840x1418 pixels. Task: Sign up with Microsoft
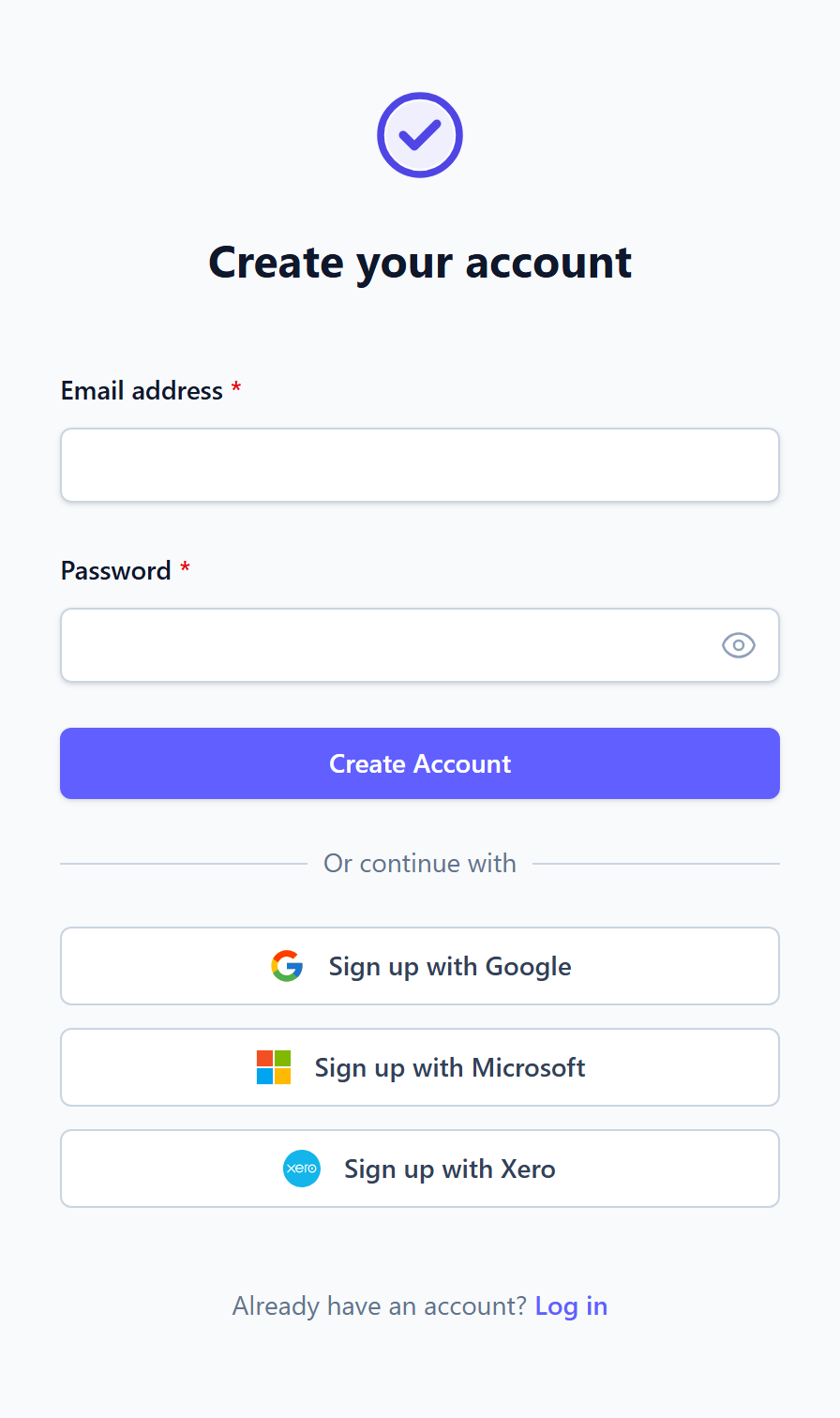pyautogui.click(x=419, y=1067)
